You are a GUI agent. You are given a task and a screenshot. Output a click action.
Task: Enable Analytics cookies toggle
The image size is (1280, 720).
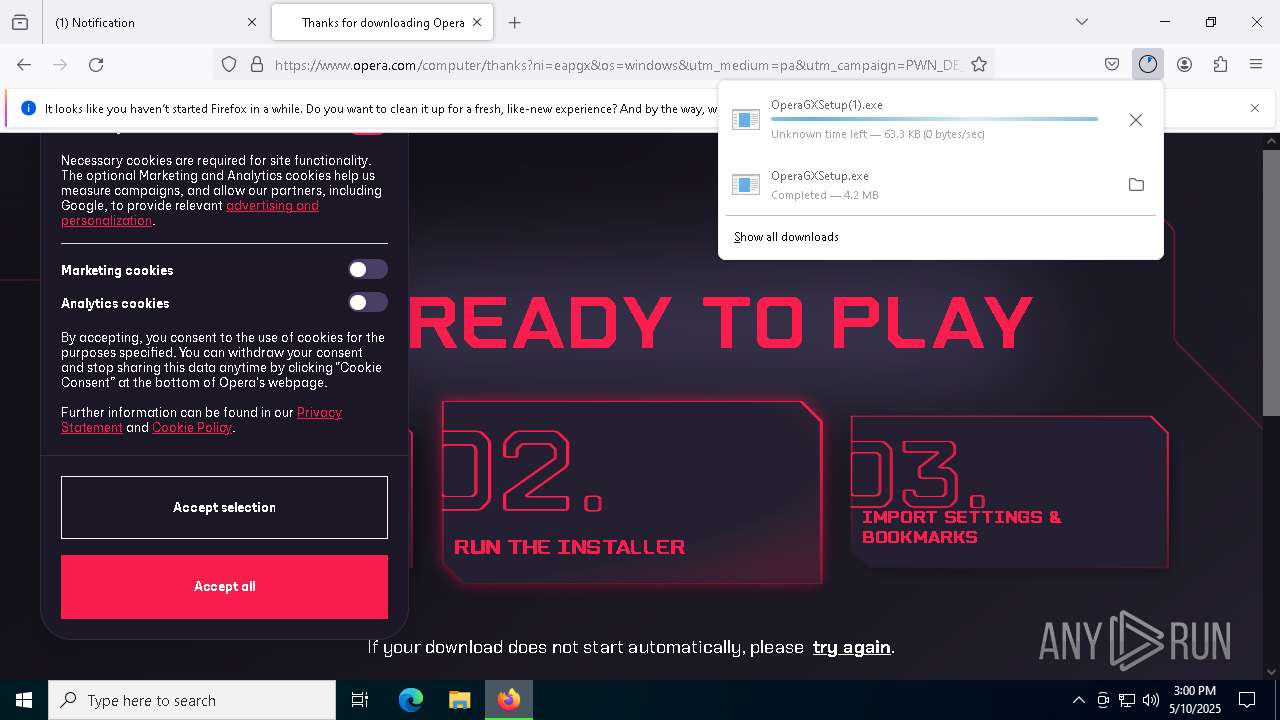[367, 303]
